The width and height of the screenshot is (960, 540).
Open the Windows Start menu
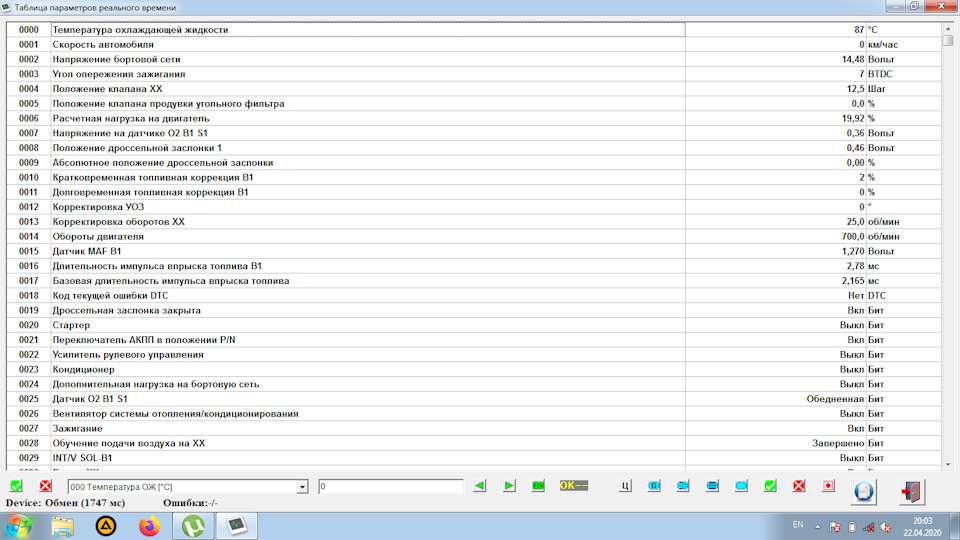click(x=18, y=527)
